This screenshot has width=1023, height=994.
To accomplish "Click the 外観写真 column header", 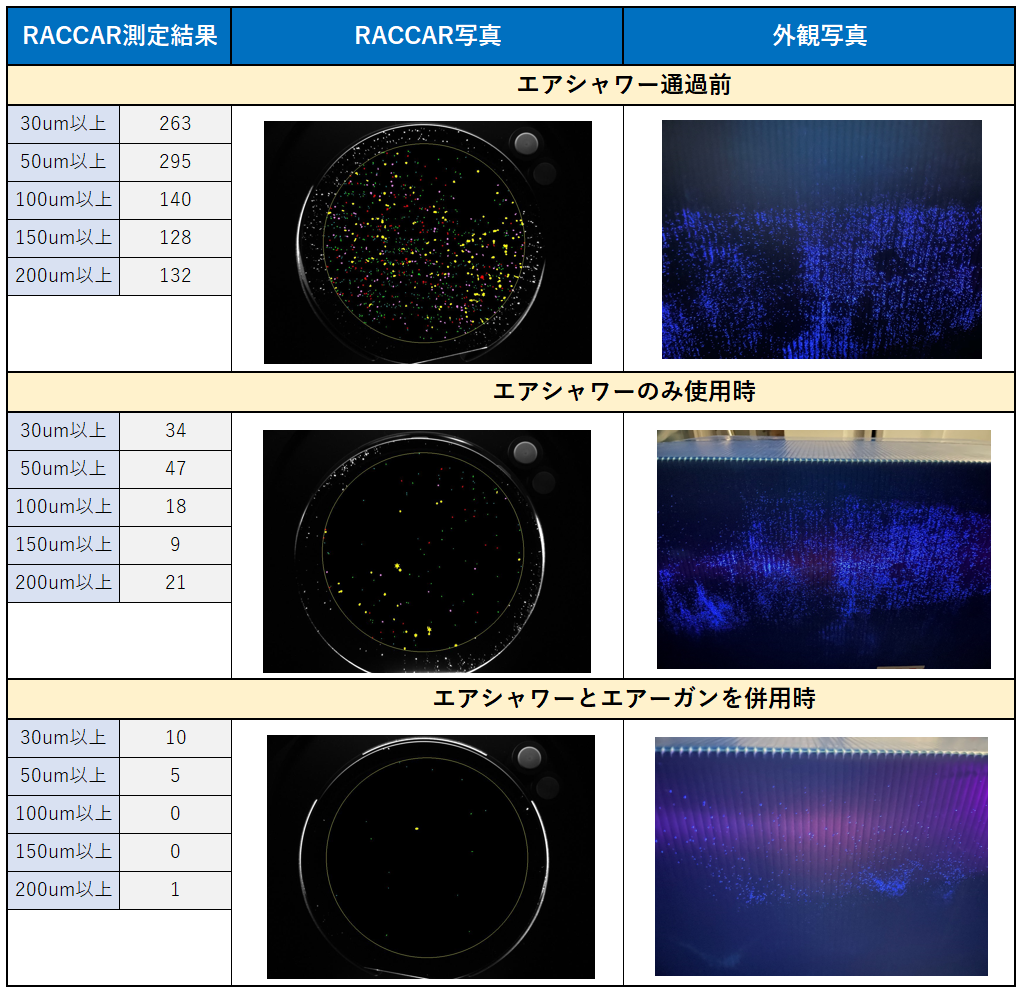I will [x=819, y=37].
